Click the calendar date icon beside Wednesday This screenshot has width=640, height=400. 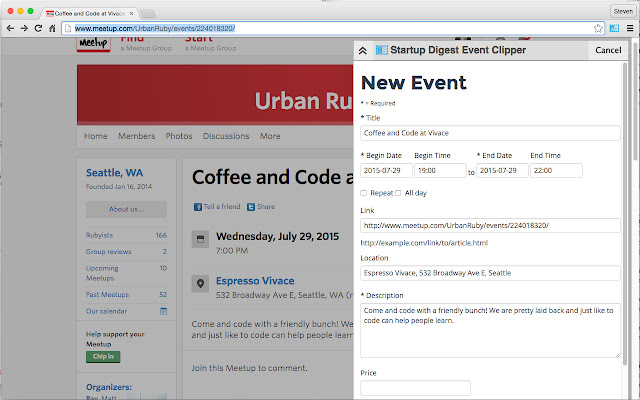click(x=200, y=239)
